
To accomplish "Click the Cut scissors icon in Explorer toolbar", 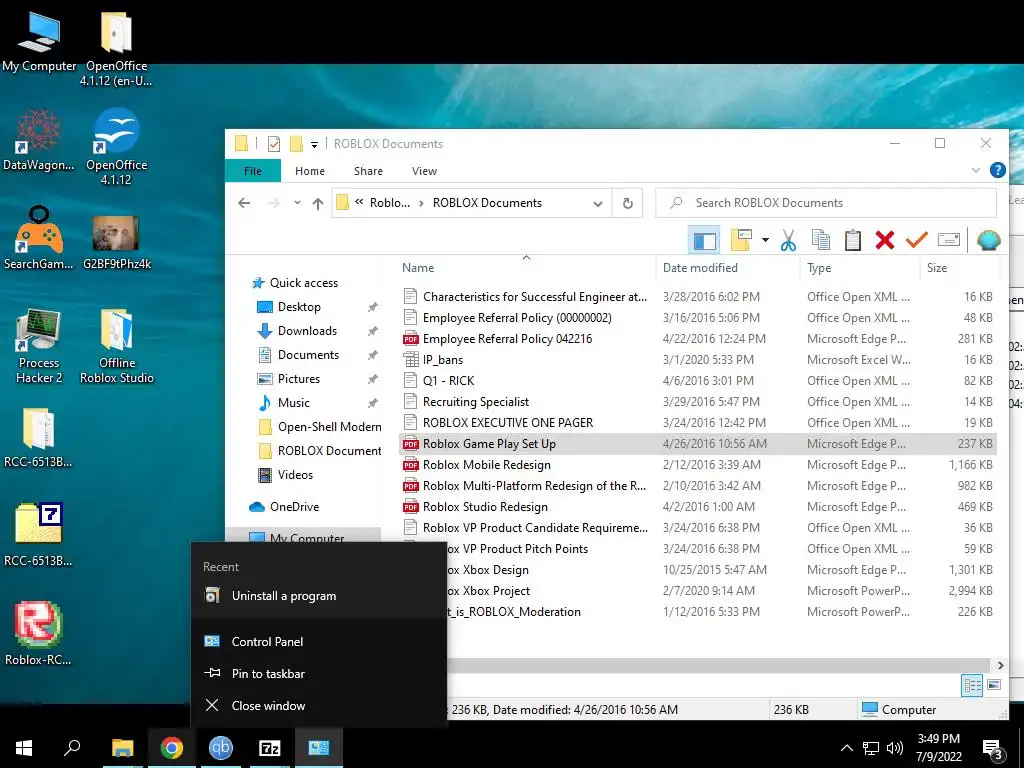I will point(788,240).
